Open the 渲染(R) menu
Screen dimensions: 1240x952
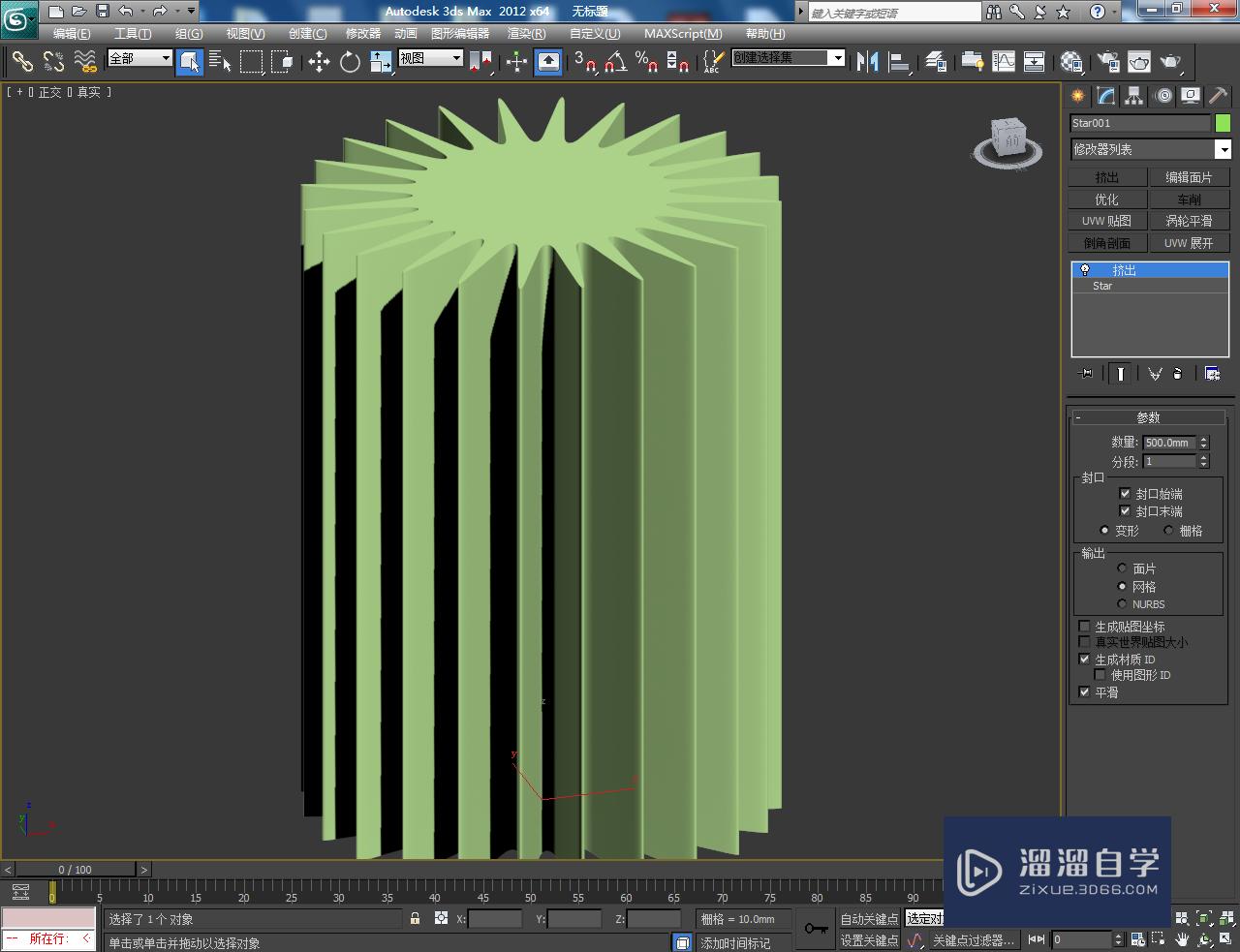pyautogui.click(x=526, y=34)
